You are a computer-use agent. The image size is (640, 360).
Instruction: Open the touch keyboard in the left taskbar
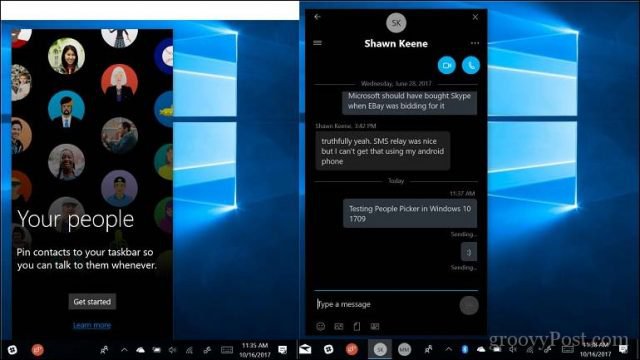tap(227, 350)
